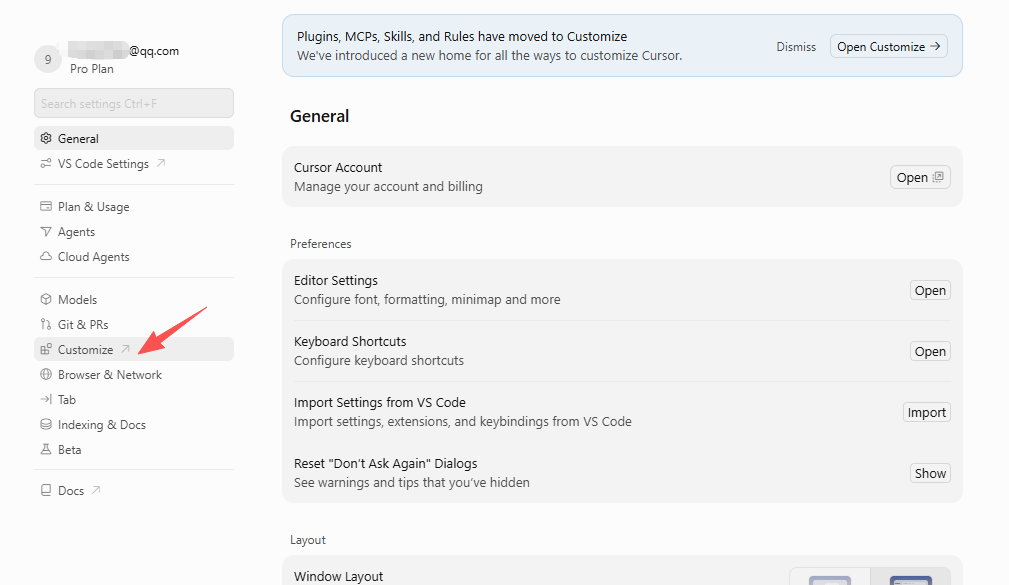Open the Plan & Usage page
The image size is (1009, 585).
click(x=134, y=207)
